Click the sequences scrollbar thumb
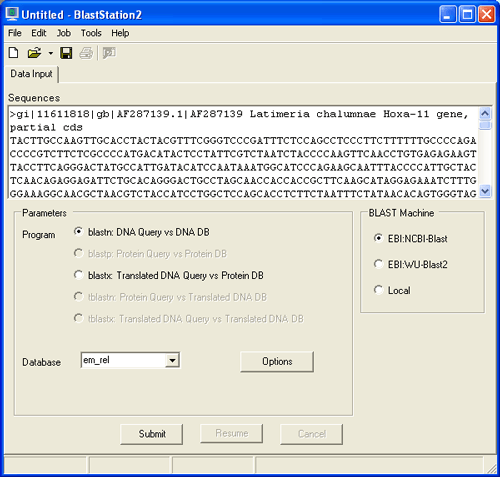500x477 pixels. [485, 125]
